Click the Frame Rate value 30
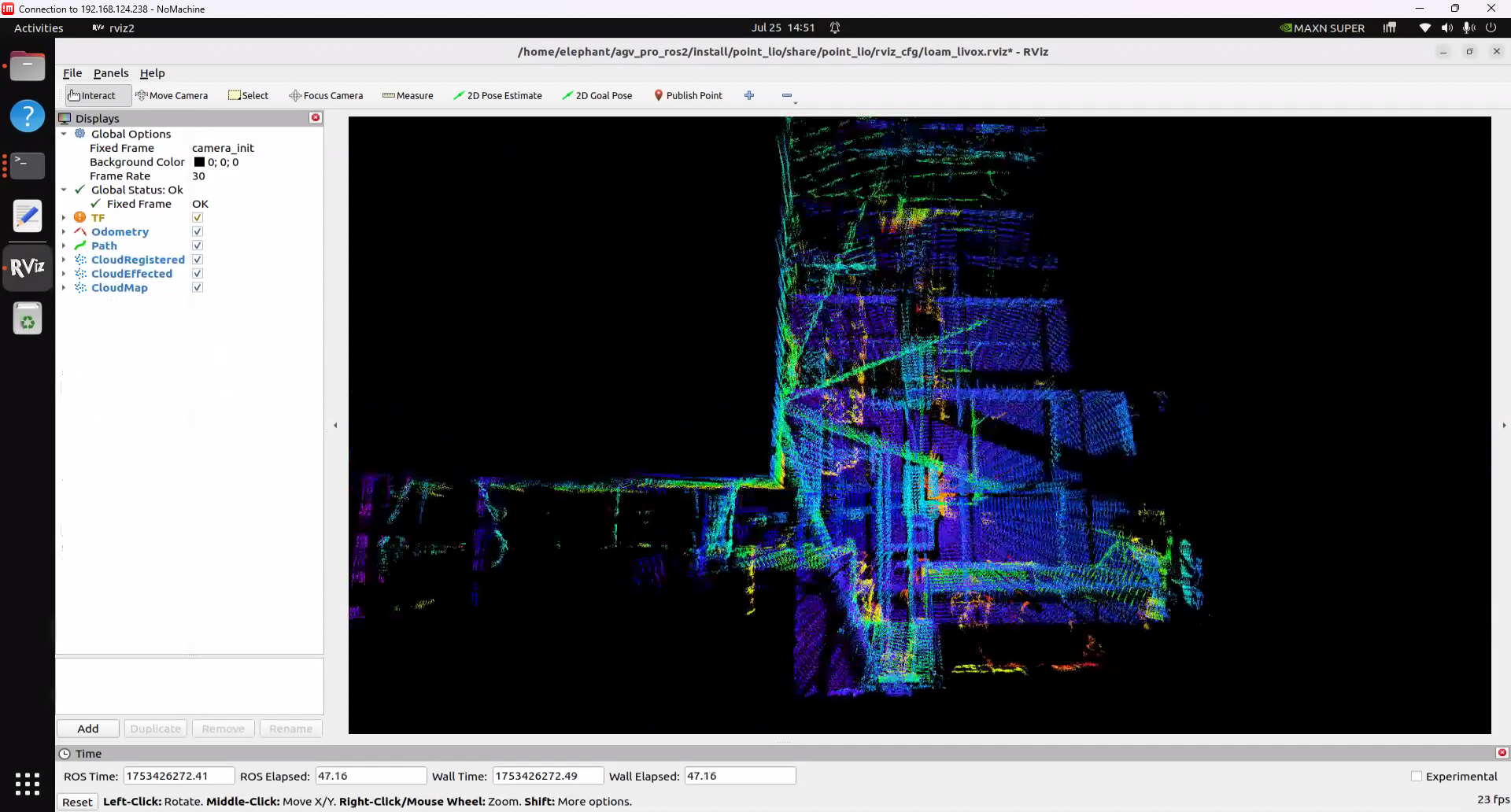 pos(198,176)
